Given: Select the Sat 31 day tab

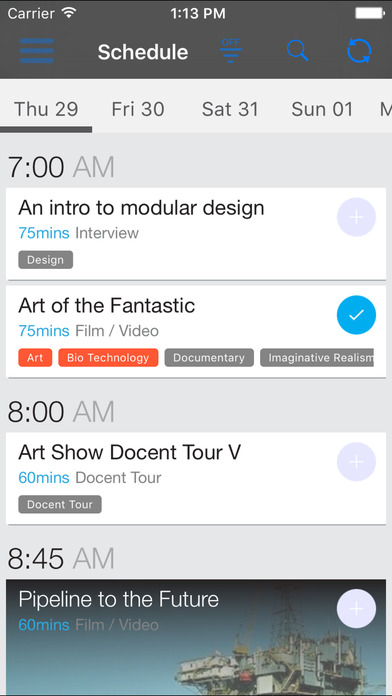Looking at the screenshot, I should point(230,109).
